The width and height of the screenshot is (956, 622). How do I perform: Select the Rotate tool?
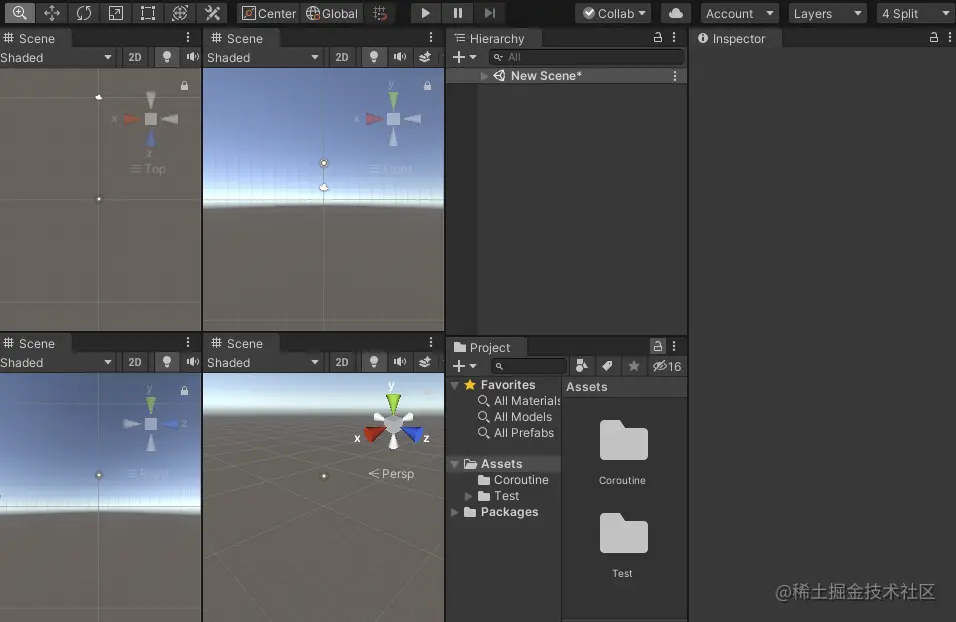click(x=84, y=13)
